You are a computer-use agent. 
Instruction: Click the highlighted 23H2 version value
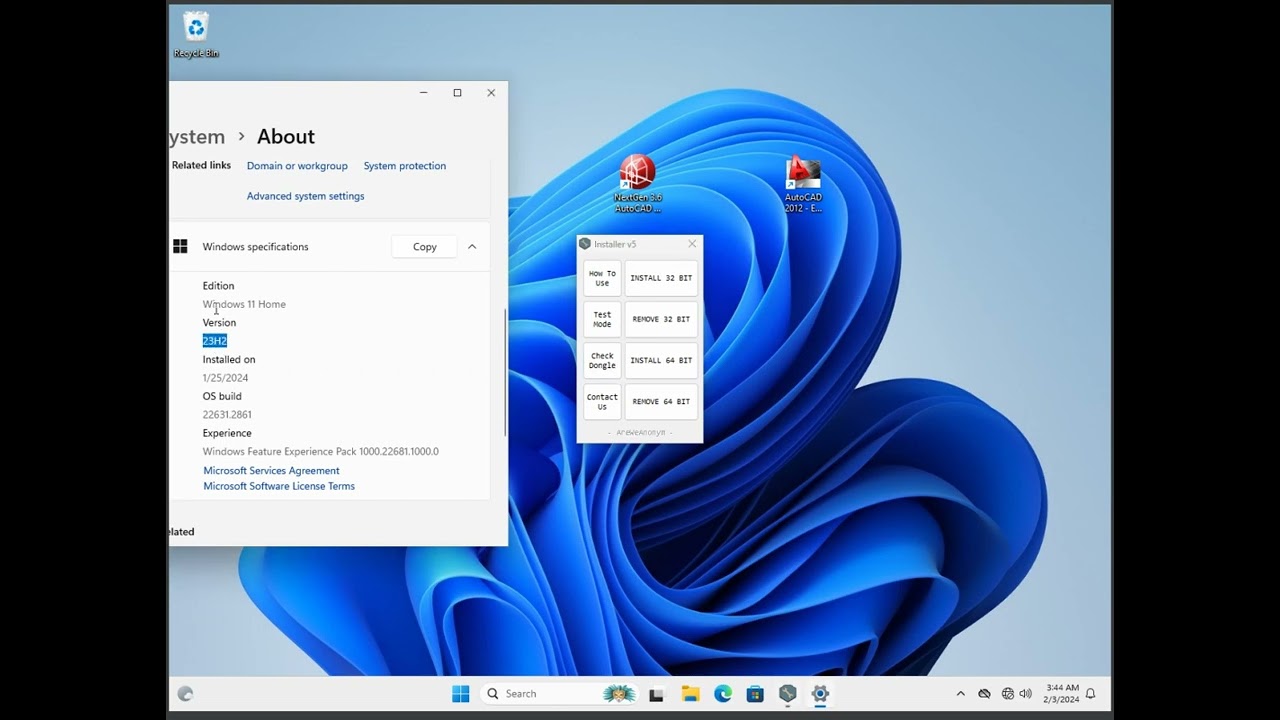pos(215,341)
